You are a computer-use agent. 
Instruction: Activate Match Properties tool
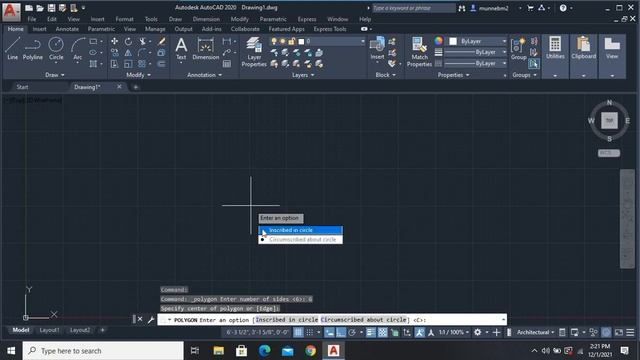pos(419,52)
